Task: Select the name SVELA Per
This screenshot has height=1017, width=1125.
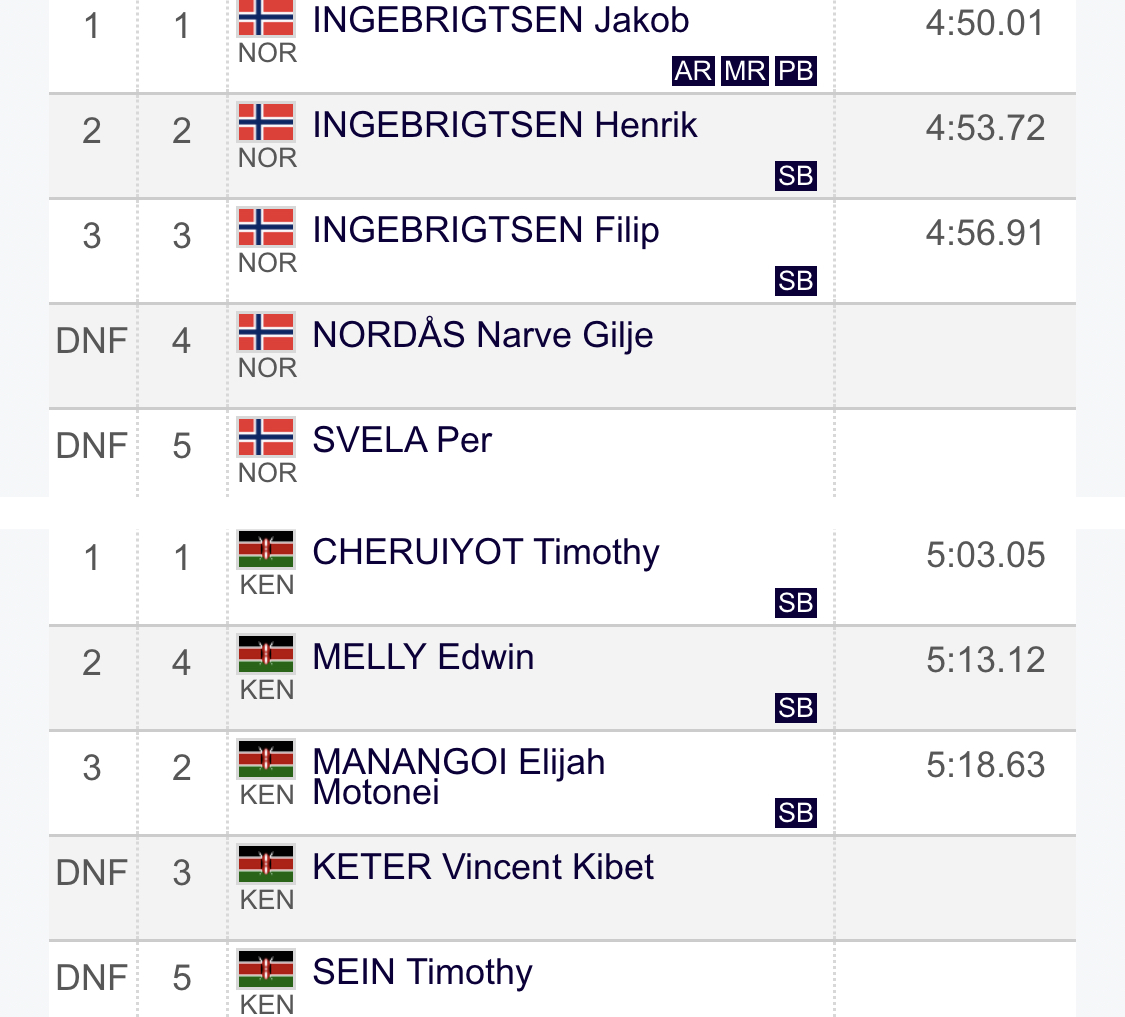Action: (x=402, y=440)
